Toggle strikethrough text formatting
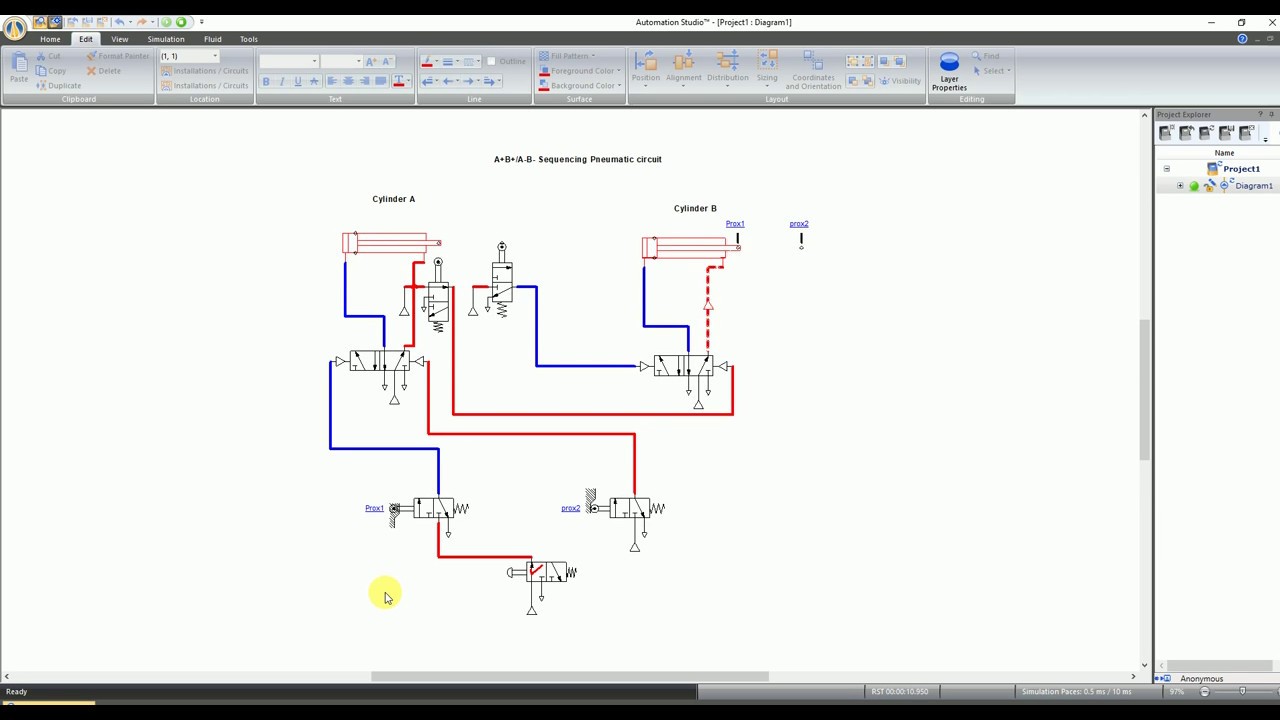The height and width of the screenshot is (720, 1280). 314,81
